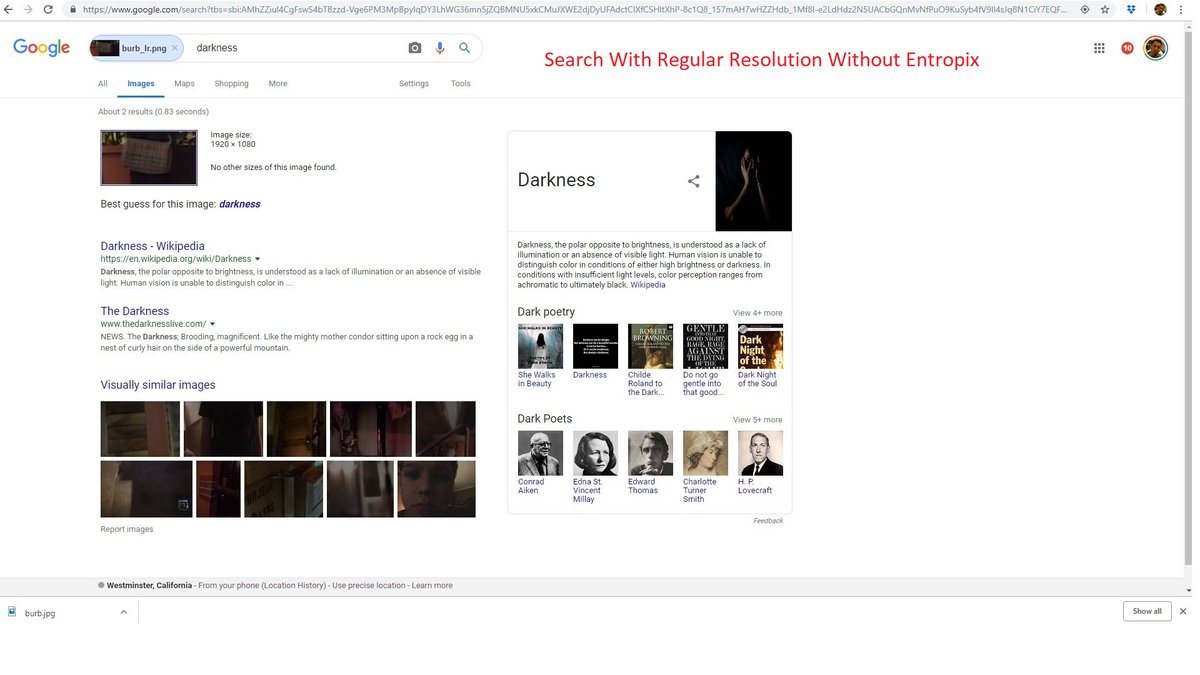Image resolution: width=1200 pixels, height=675 pixels.
Task: Open Childe Roland to the Dark Tower card
Action: 650,360
